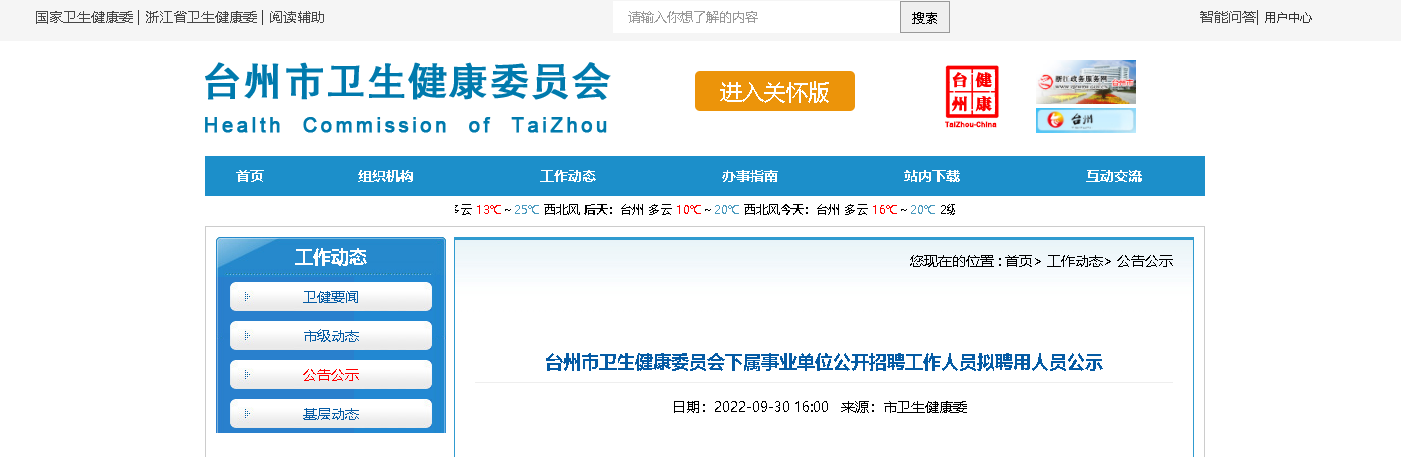Click the source text 市卫生健康委

(x=926, y=407)
